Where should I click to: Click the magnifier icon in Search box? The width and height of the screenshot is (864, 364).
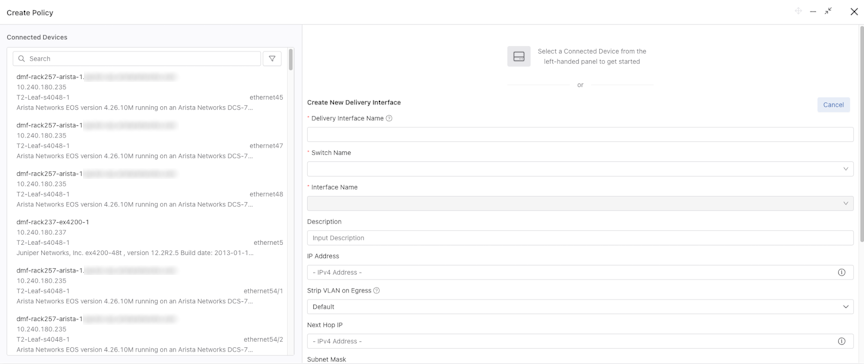(x=21, y=58)
